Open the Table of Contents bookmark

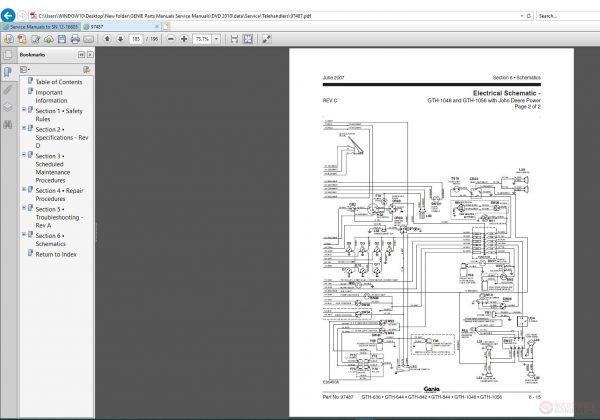(x=59, y=82)
